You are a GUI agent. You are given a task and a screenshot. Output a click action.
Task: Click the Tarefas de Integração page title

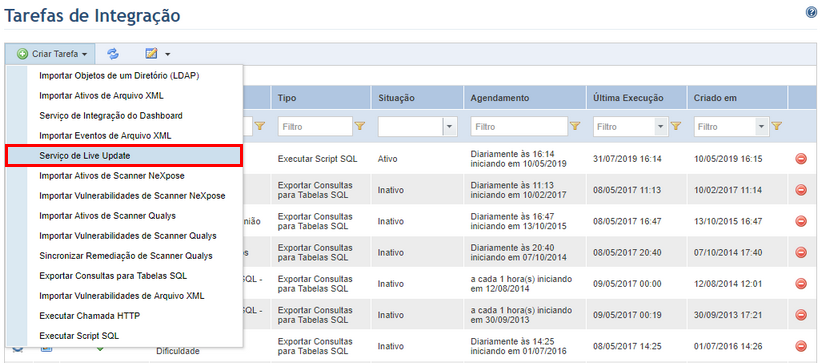tap(92, 15)
